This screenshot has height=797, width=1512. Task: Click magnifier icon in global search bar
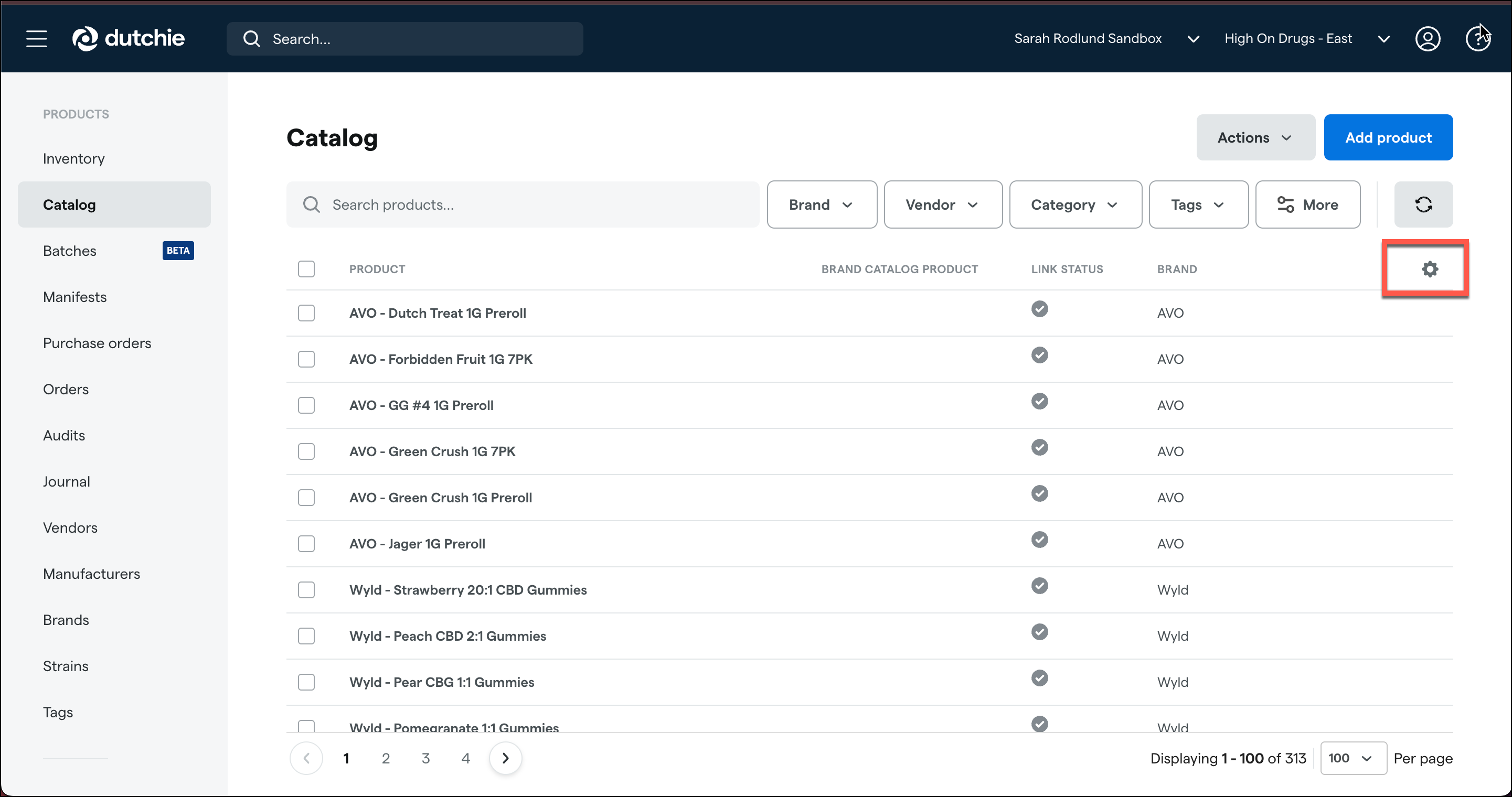click(252, 39)
